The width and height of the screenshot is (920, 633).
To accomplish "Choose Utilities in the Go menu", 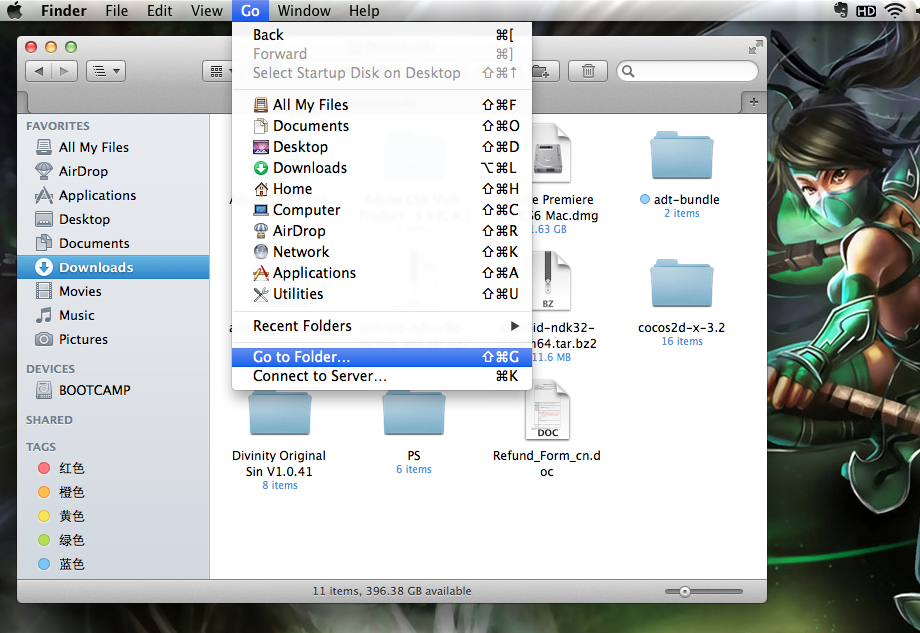I will click(382, 294).
